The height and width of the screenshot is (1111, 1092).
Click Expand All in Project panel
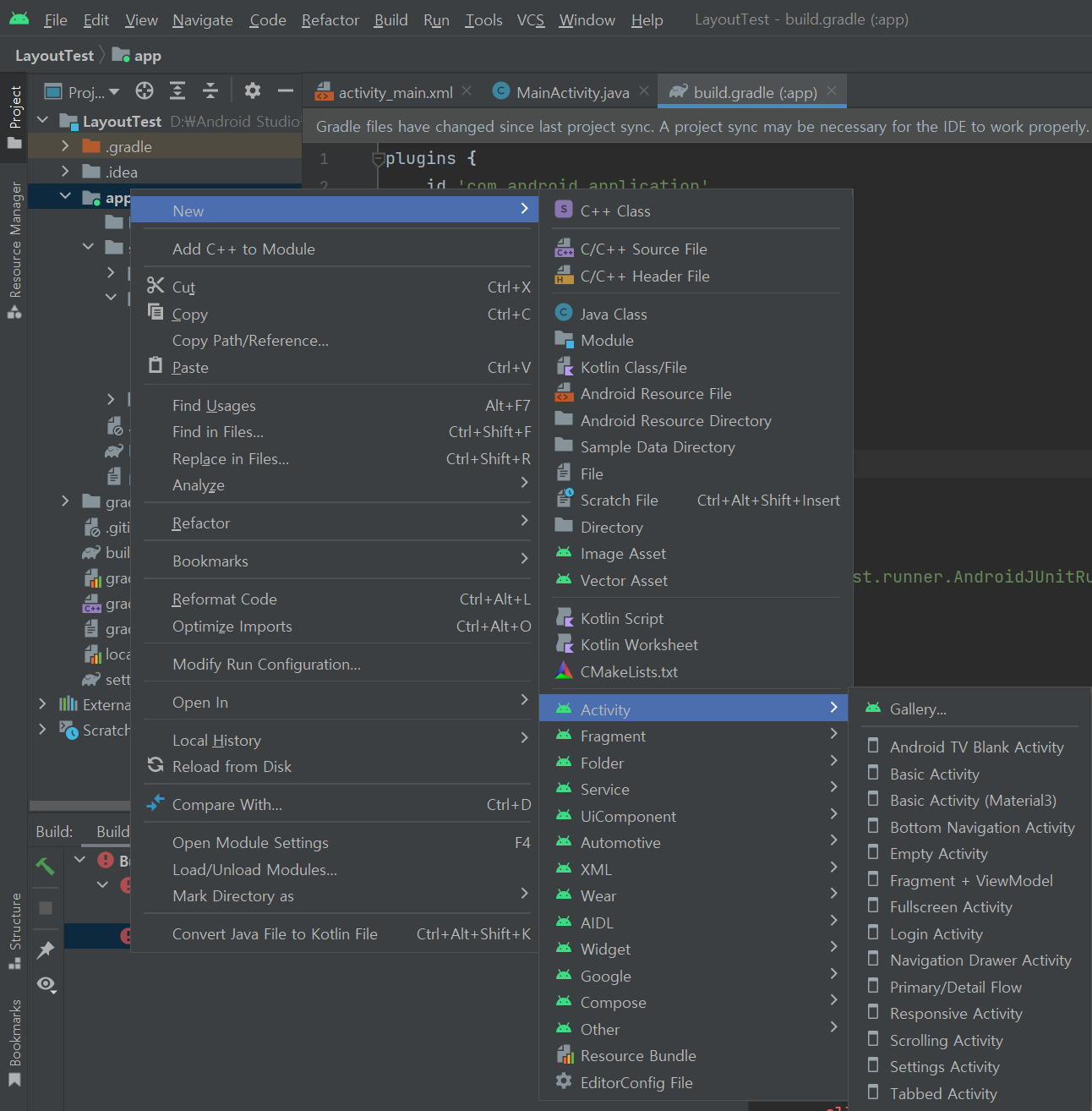(177, 91)
